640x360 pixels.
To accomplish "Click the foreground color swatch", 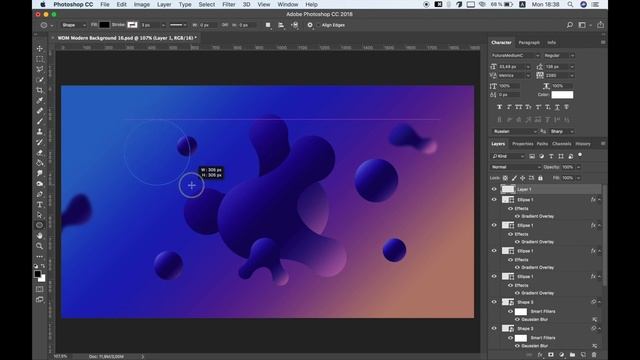I will click(38, 274).
